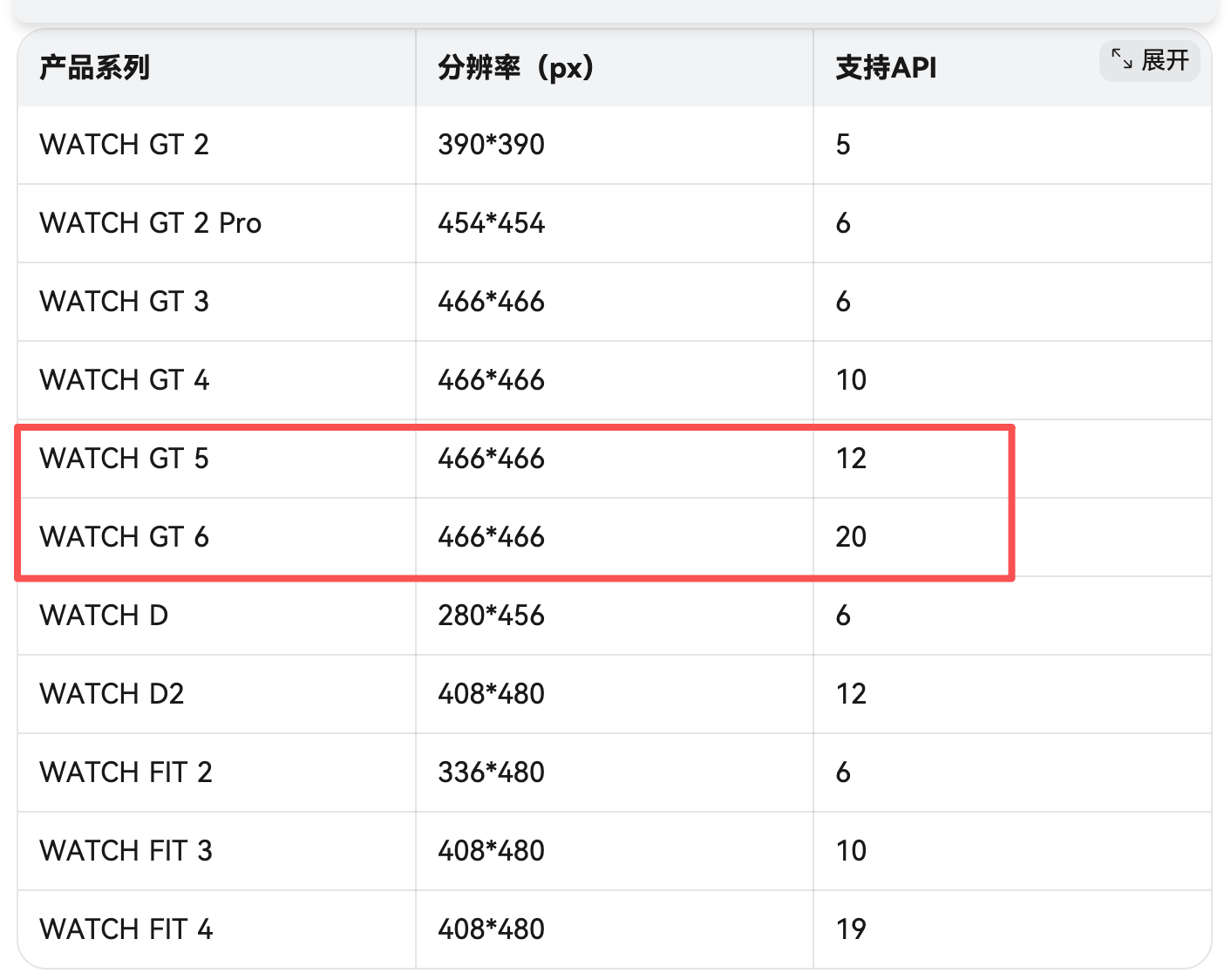Click API value 5 for WATCH GT 2
The height and width of the screenshot is (980, 1231).
843,145
